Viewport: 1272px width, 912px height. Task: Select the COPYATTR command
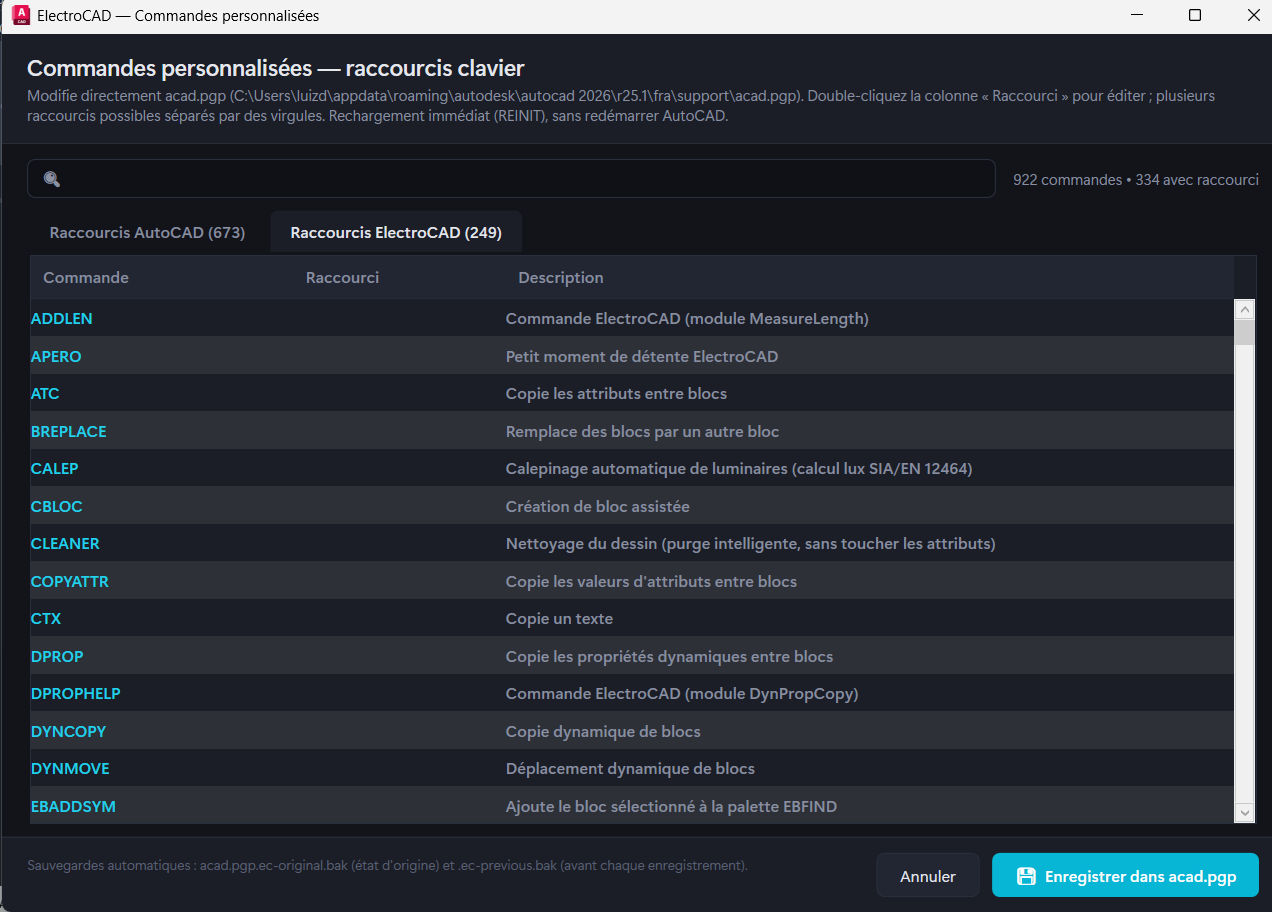pyautogui.click(x=70, y=581)
